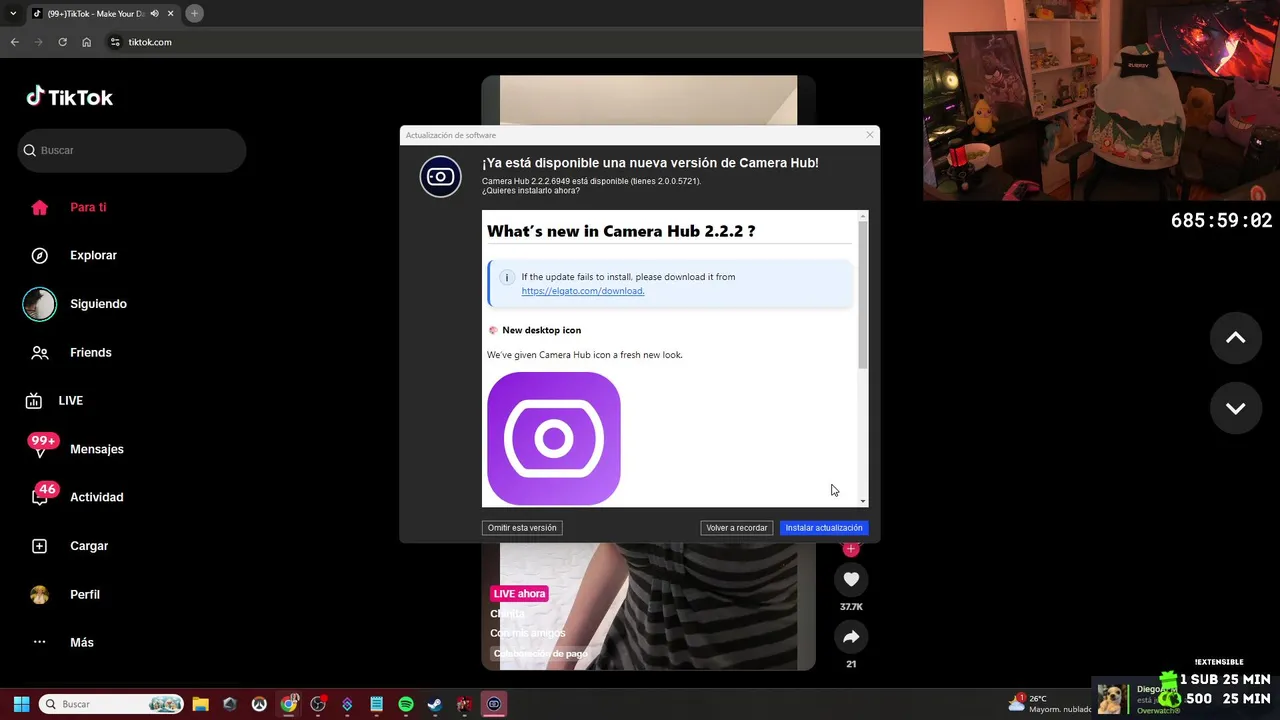Click the Mensajes icon with 99+ badge

tap(42, 446)
